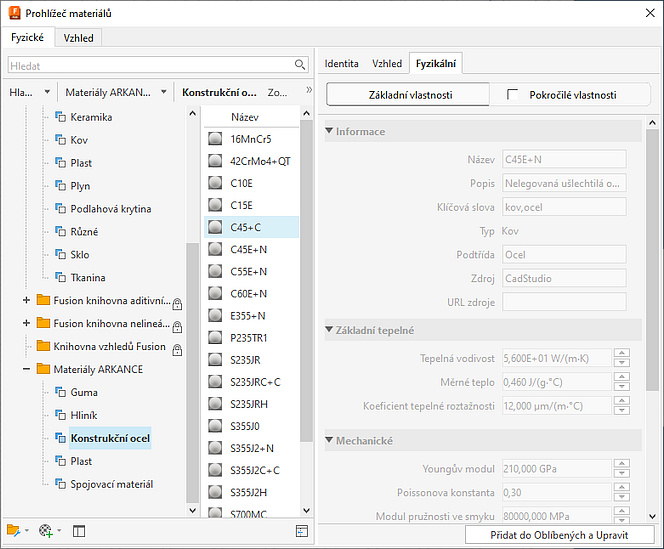This screenshot has height=549, width=664.
Task: Collapse the Materiály ARKANCE library node
Action: (26, 369)
